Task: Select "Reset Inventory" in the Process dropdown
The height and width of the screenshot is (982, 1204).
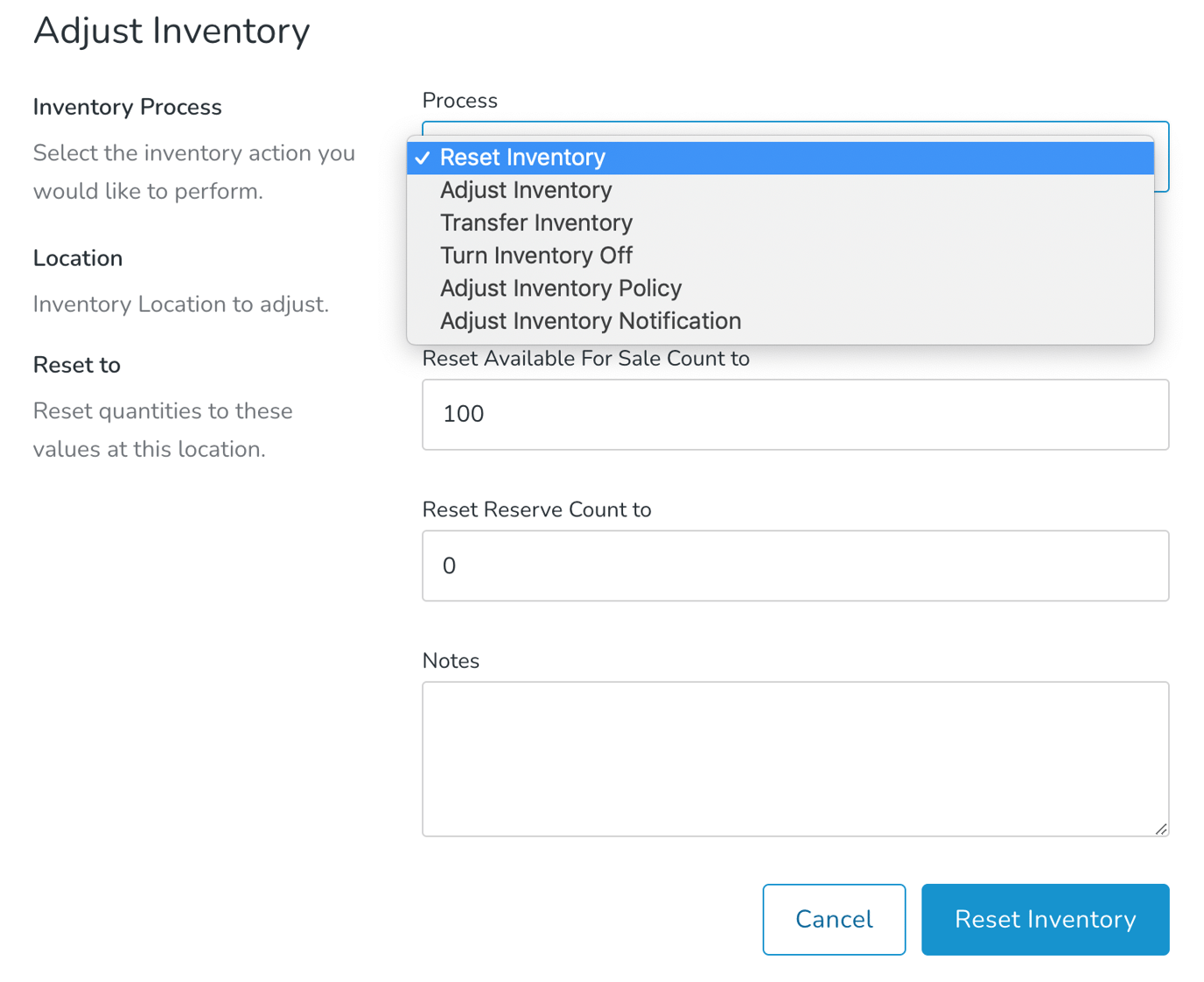Action: click(522, 158)
